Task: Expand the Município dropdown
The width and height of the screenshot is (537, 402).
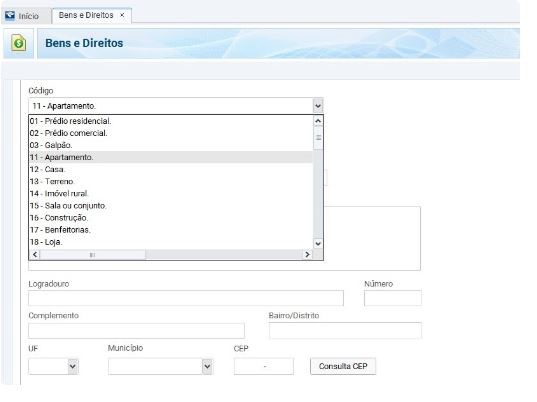Action: tap(207, 366)
